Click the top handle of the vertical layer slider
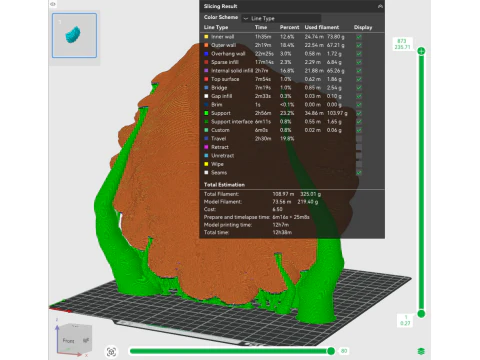The width and height of the screenshot is (480, 360). 421,51
